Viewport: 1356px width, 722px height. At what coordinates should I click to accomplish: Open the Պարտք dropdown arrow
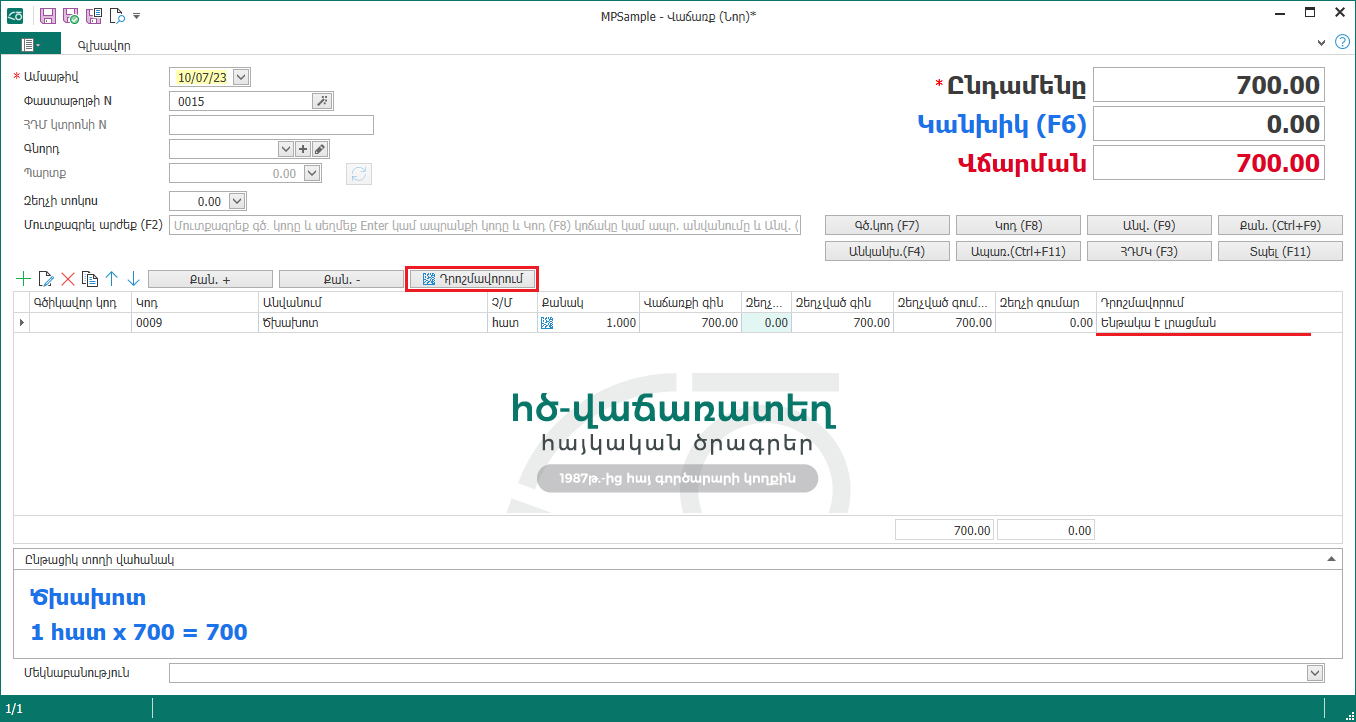(312, 173)
